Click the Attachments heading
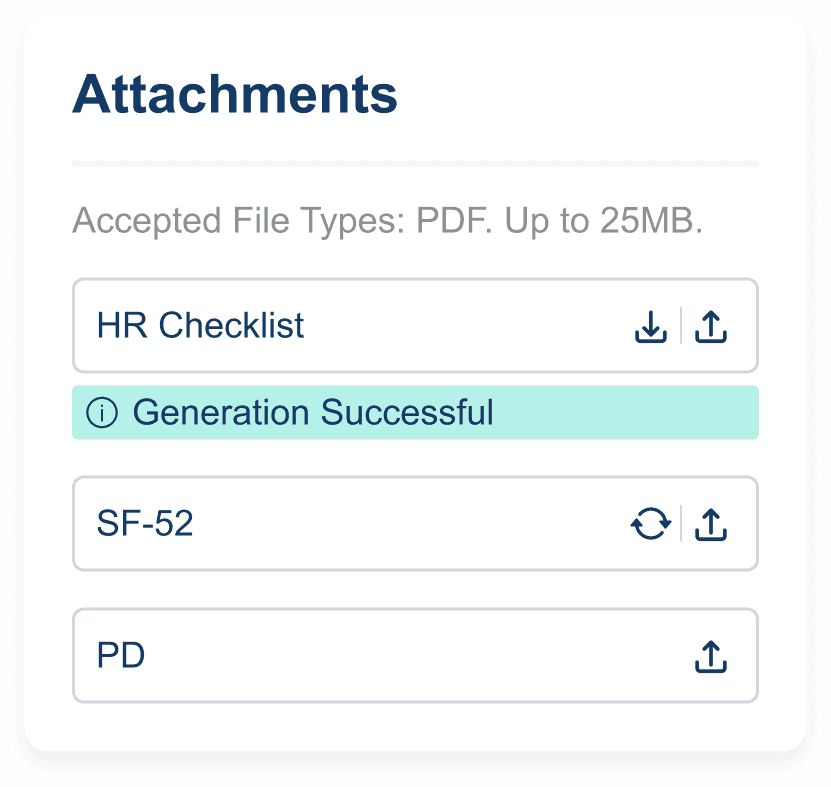This screenshot has height=787, width=831. 235,94
